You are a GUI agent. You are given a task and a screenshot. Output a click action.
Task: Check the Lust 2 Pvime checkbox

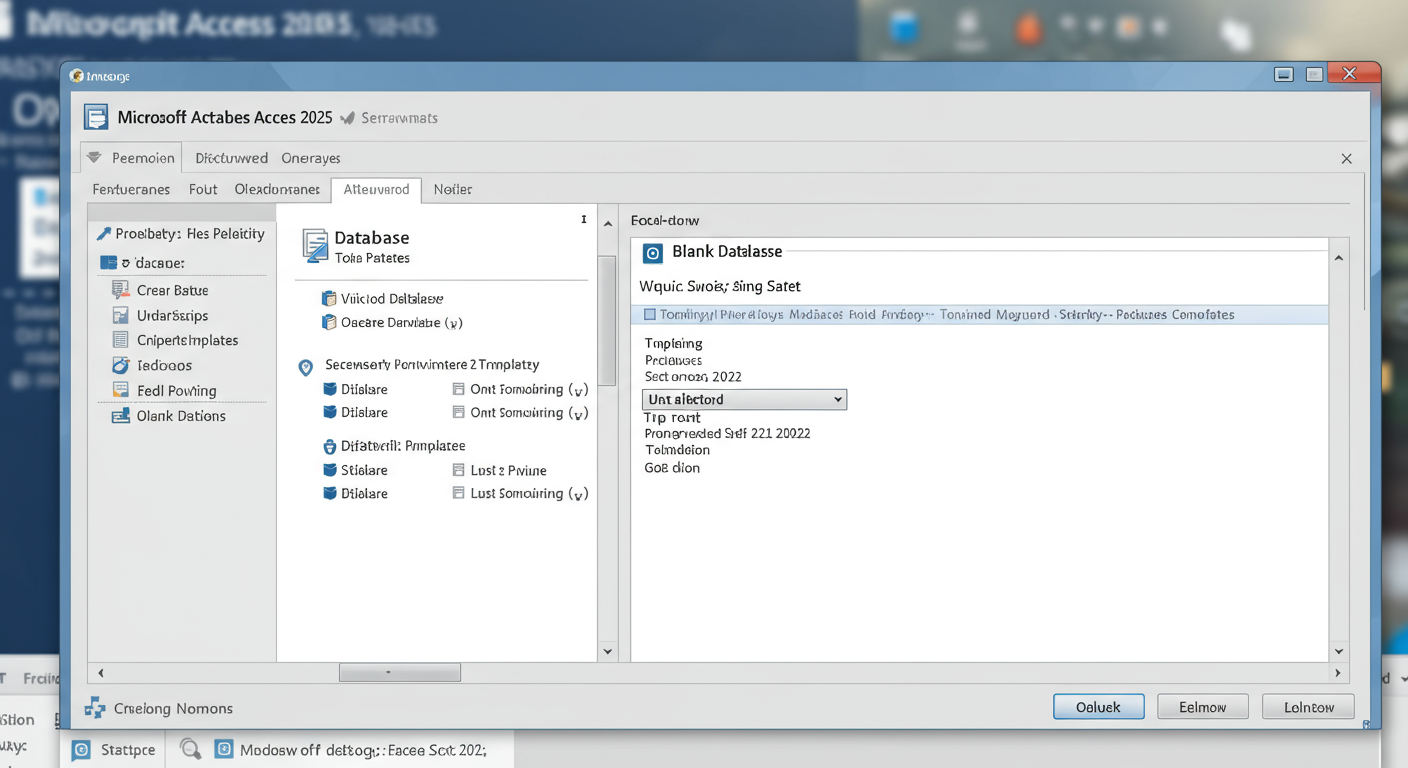pos(459,470)
